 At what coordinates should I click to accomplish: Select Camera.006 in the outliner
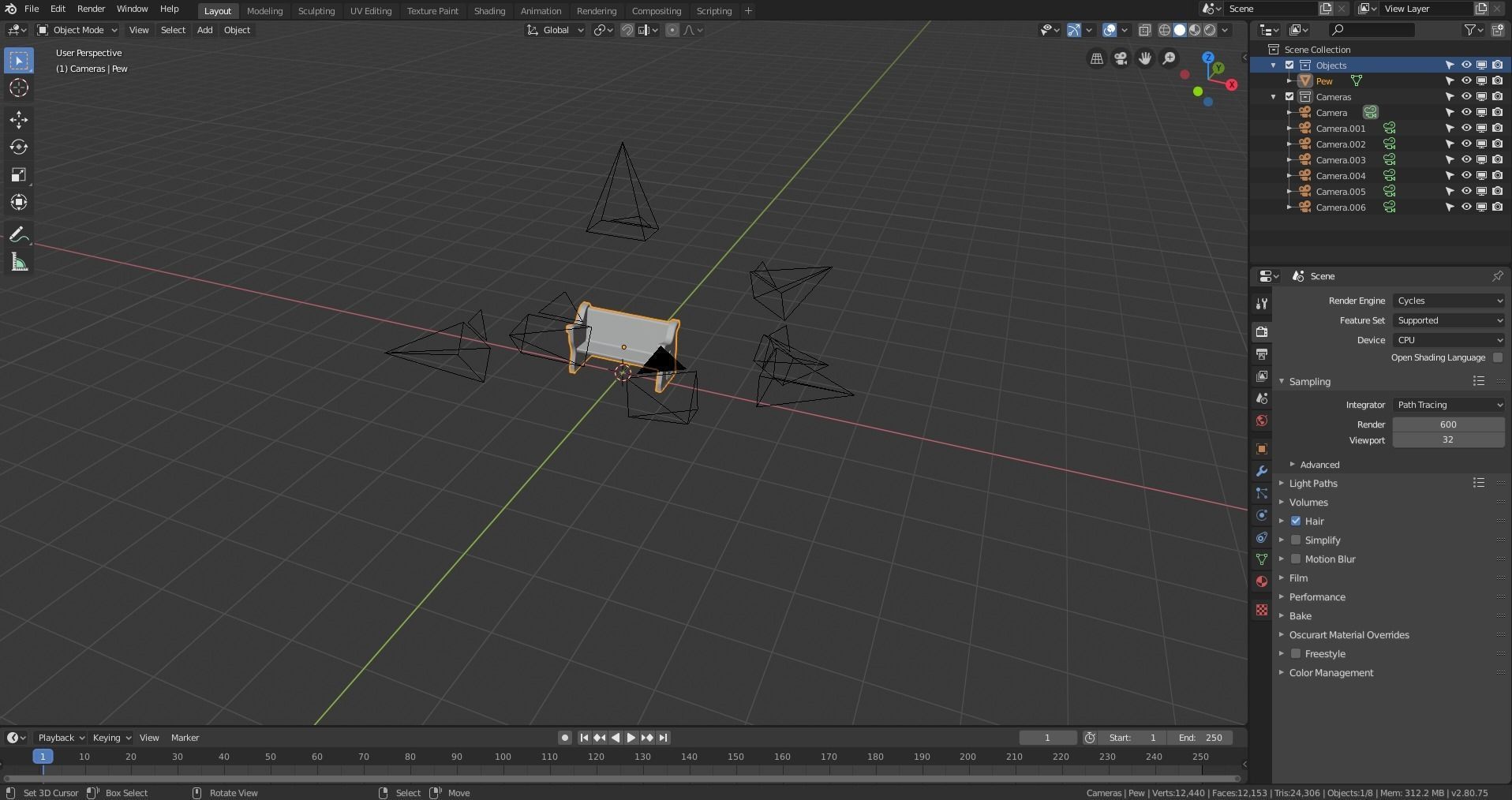tap(1340, 207)
